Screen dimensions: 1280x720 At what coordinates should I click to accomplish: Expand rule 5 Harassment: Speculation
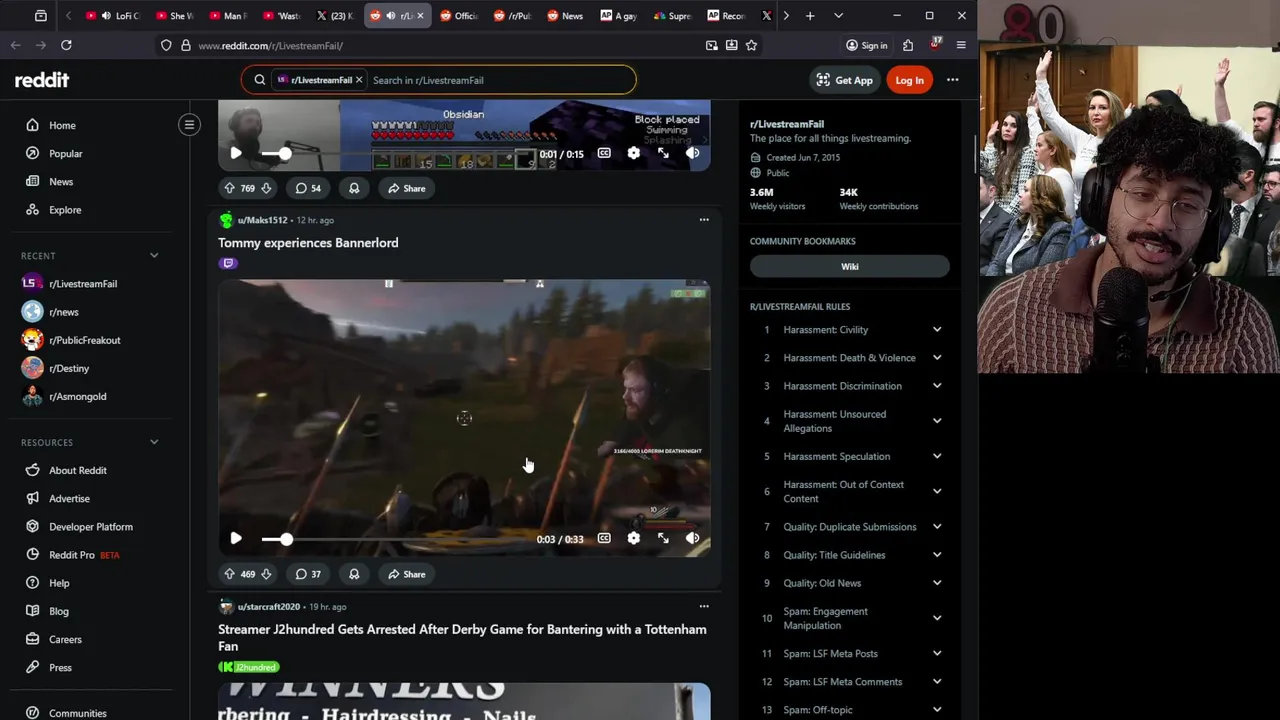[x=937, y=456]
